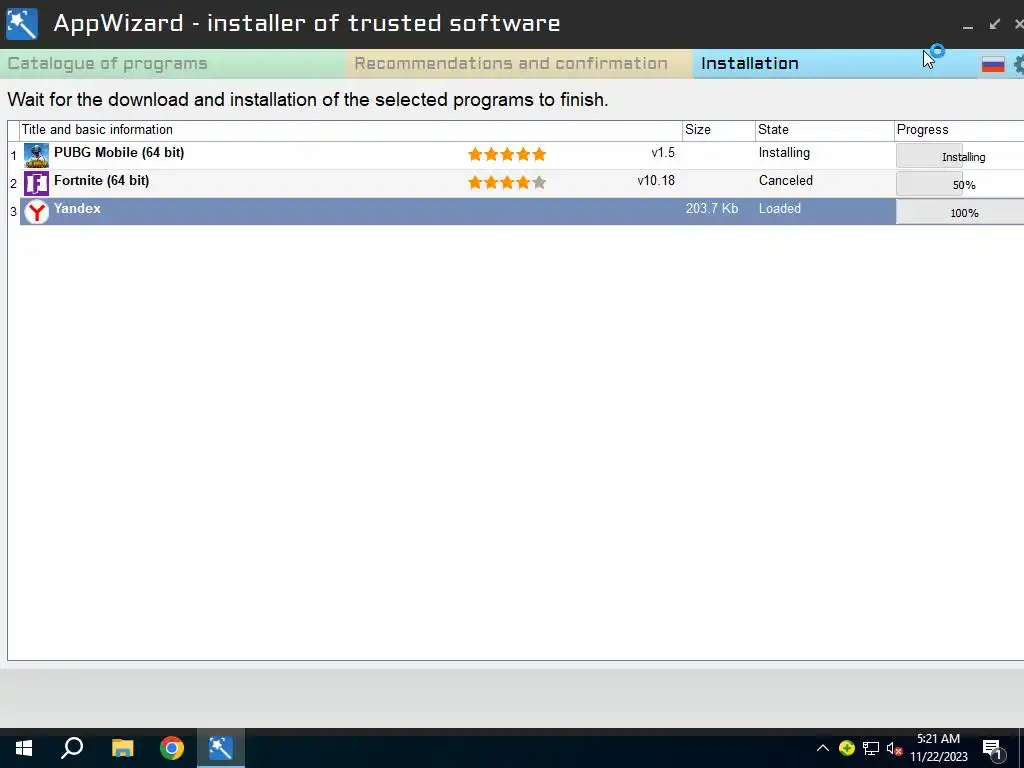Image resolution: width=1024 pixels, height=768 pixels.
Task: Click the Russian flag language icon
Action: click(993, 64)
